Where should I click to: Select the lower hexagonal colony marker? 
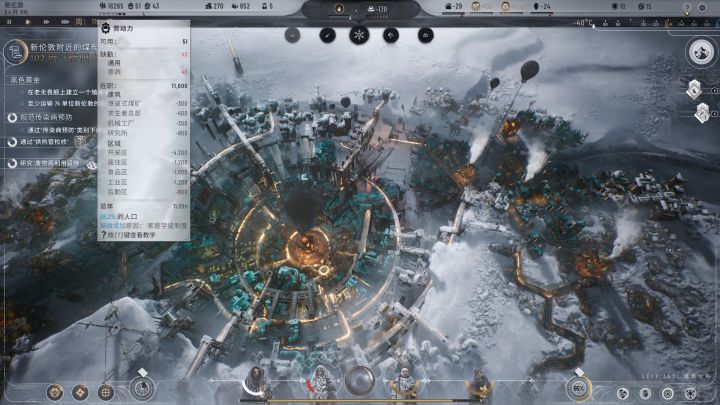click(x=702, y=113)
